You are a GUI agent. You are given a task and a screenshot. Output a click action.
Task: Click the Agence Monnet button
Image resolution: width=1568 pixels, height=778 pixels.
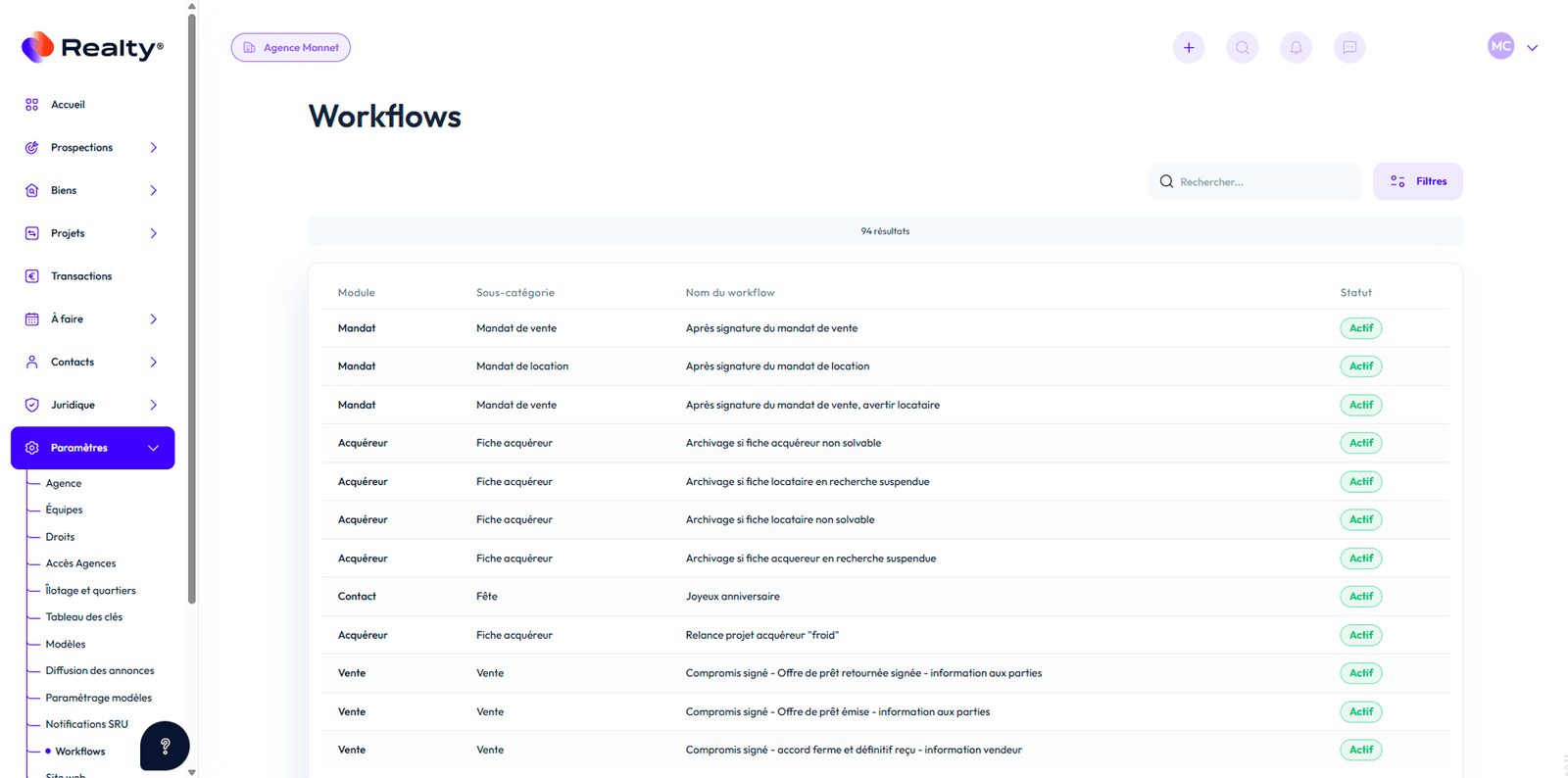291,47
